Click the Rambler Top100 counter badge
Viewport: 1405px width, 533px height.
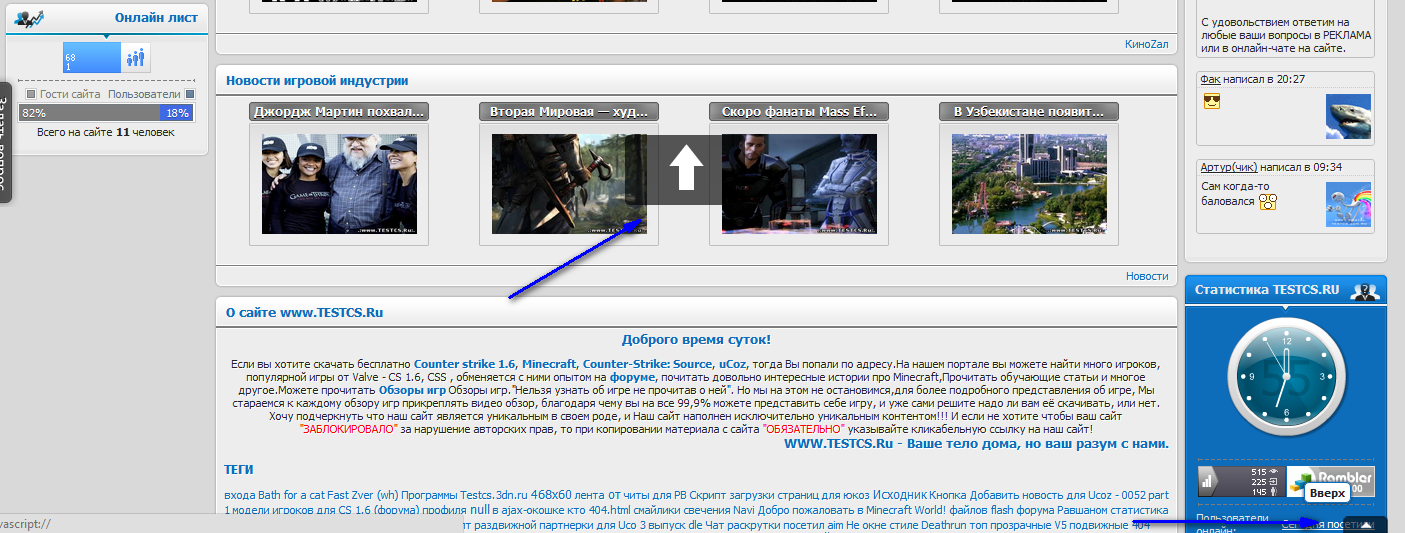click(1330, 482)
